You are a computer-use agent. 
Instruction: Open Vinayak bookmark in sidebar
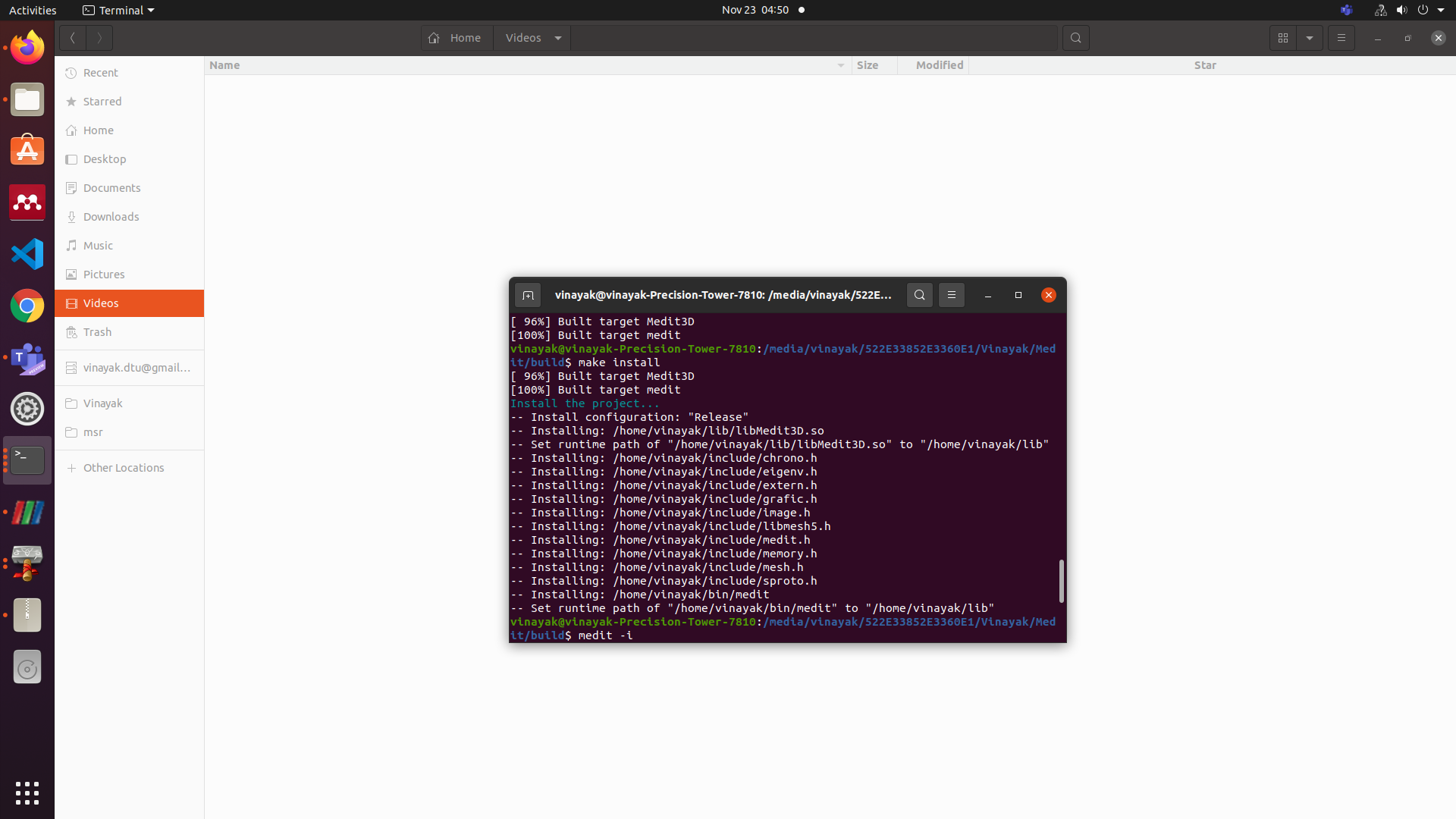[x=129, y=403]
